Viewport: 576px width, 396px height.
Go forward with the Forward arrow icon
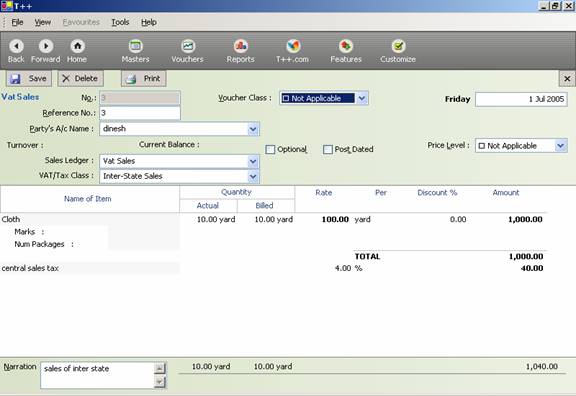[46, 46]
